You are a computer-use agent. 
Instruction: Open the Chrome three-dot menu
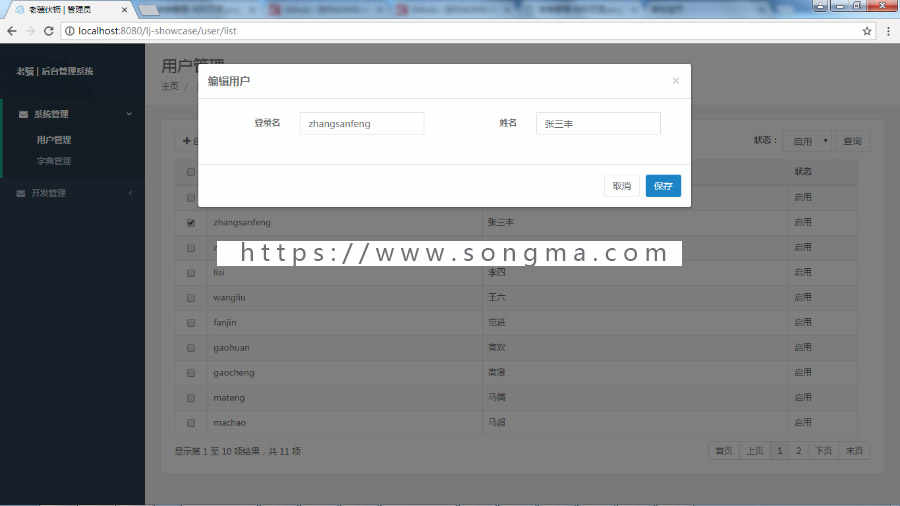tap(888, 31)
